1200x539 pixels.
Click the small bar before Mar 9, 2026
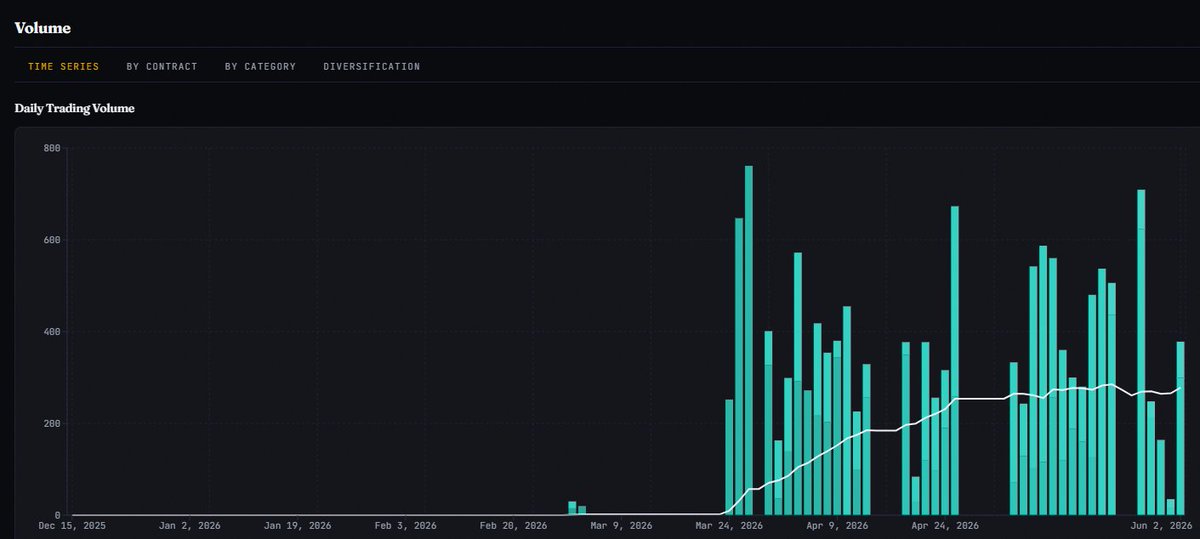pos(572,508)
